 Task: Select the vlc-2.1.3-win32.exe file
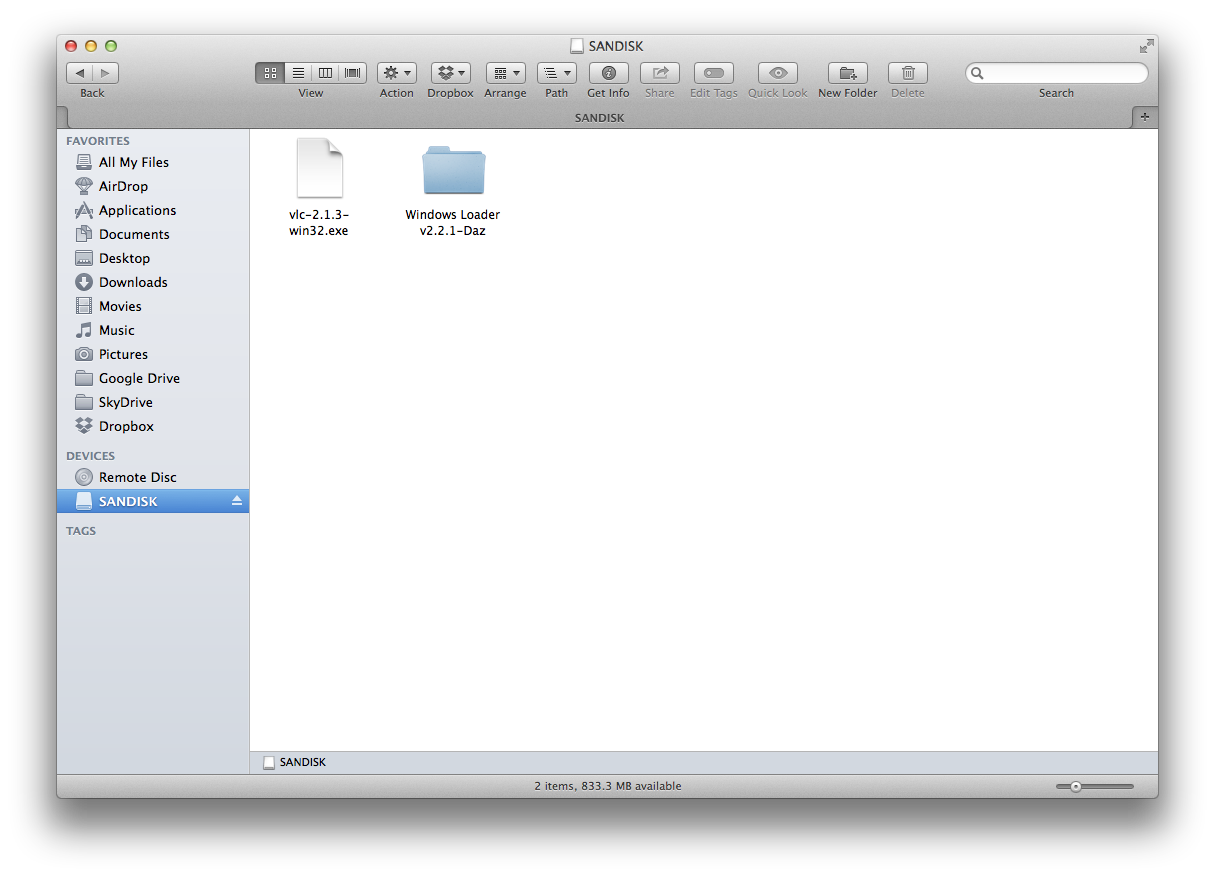pyautogui.click(x=319, y=187)
